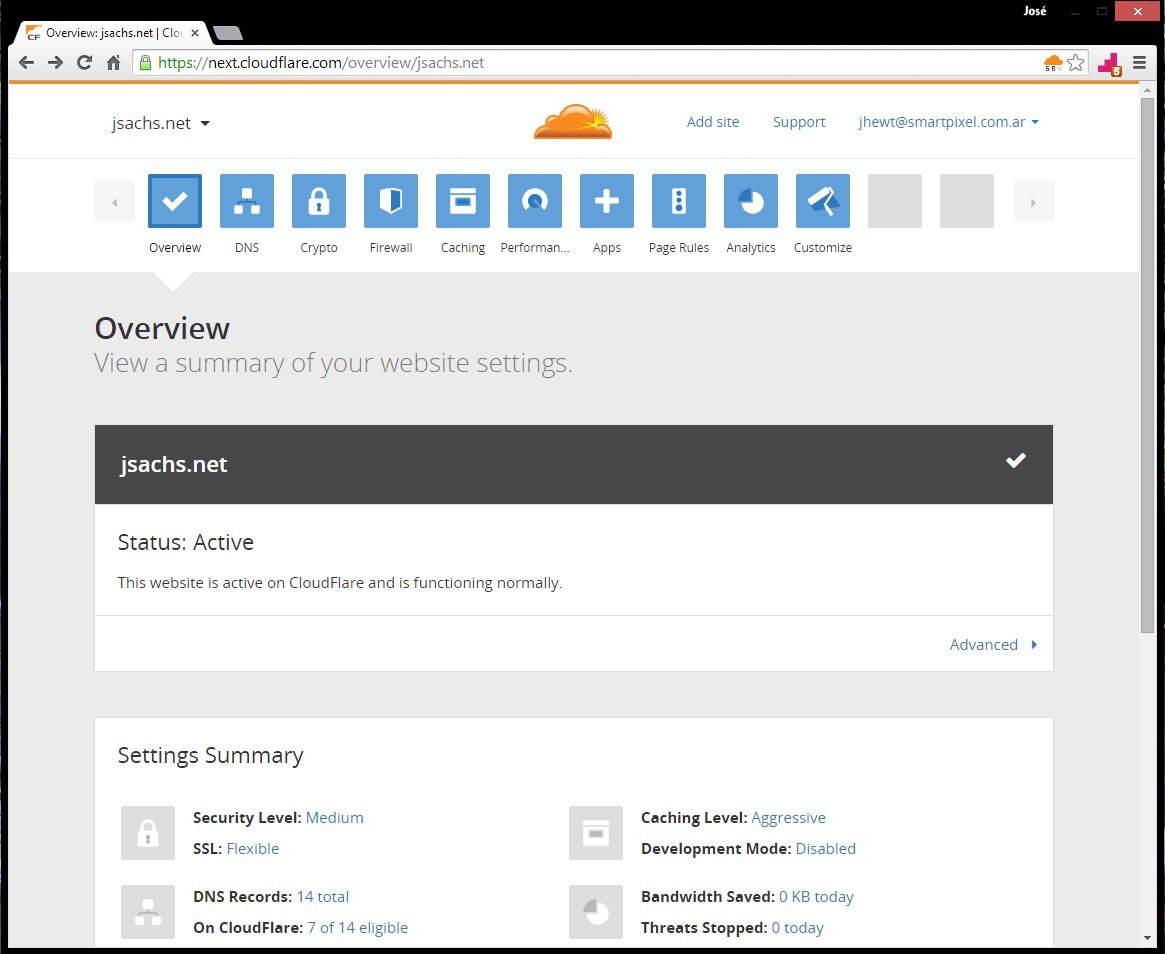The height and width of the screenshot is (954, 1165).
Task: Open the Crypto padlock icon
Action: pos(319,201)
